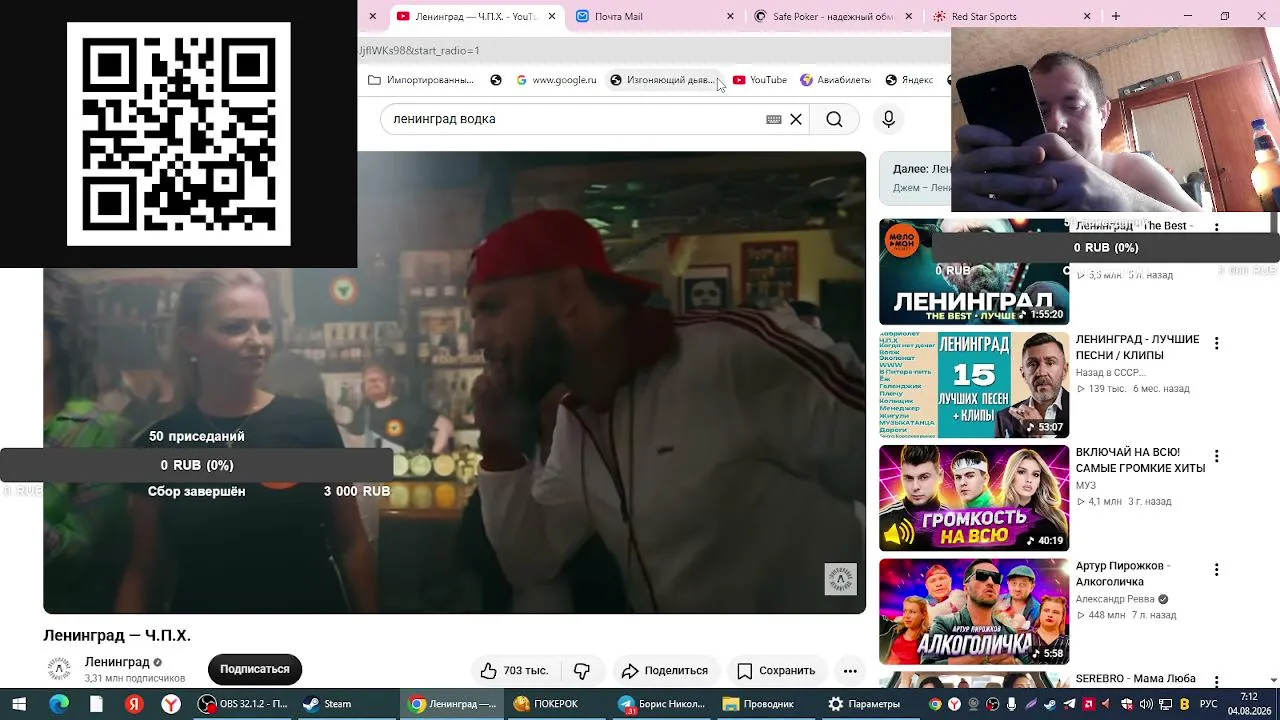
Task: Open more actions menu beside Сохранить
Action: pos(850,670)
